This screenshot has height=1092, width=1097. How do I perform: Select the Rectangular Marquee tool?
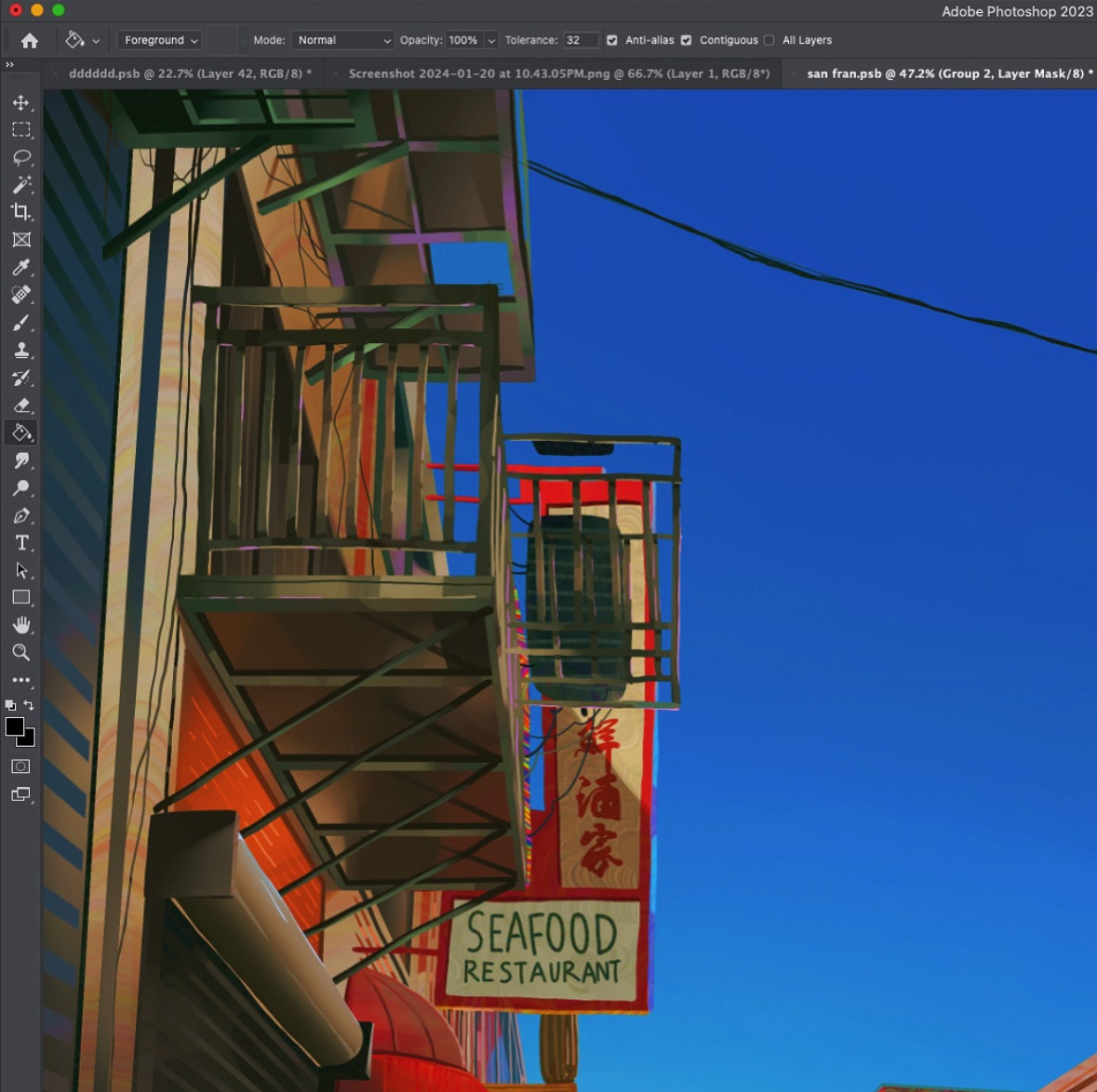pos(21,130)
